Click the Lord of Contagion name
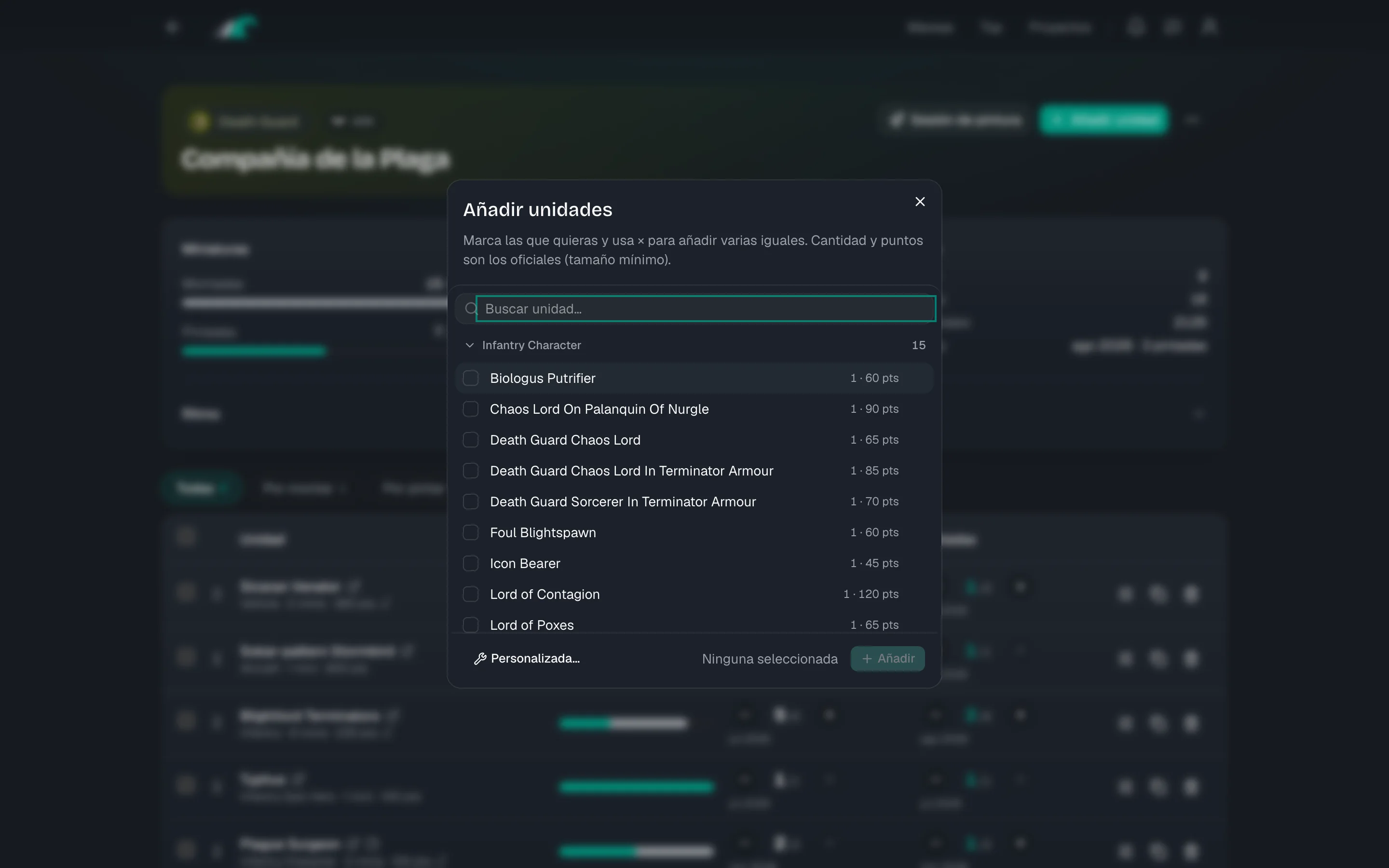The image size is (1389, 868). coord(545,594)
